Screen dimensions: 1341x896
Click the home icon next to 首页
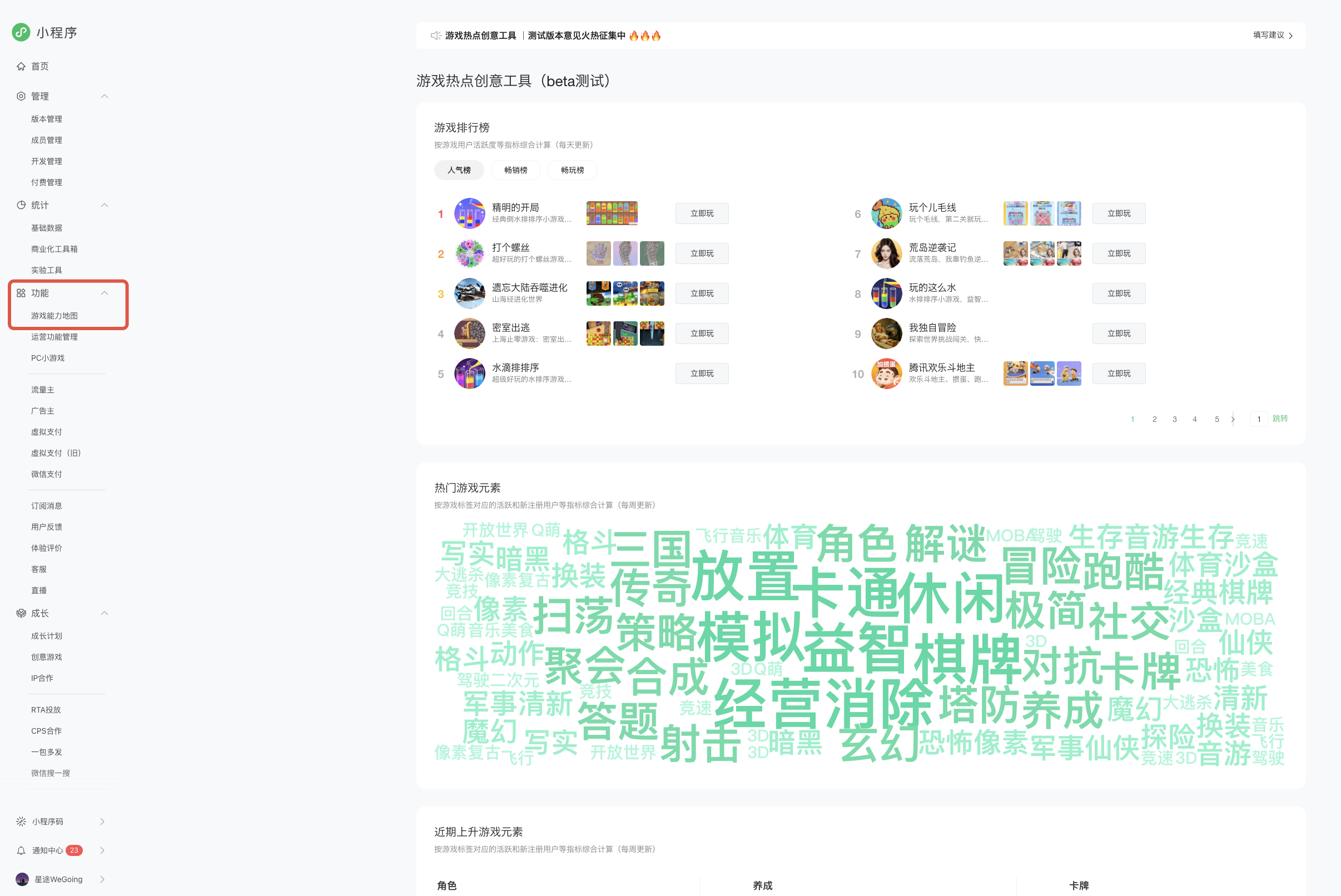(21, 66)
